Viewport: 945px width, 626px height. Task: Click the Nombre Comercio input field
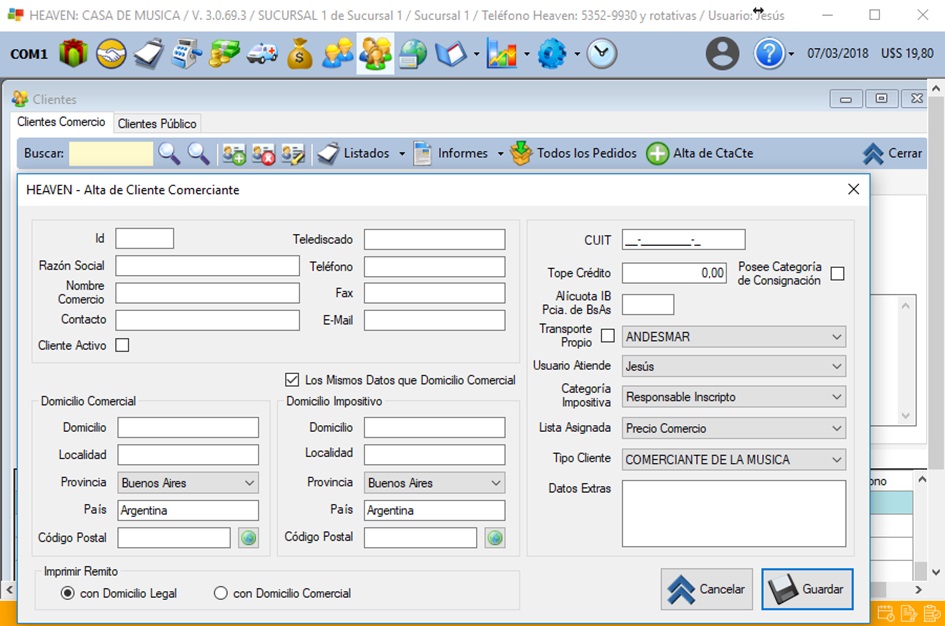point(207,293)
